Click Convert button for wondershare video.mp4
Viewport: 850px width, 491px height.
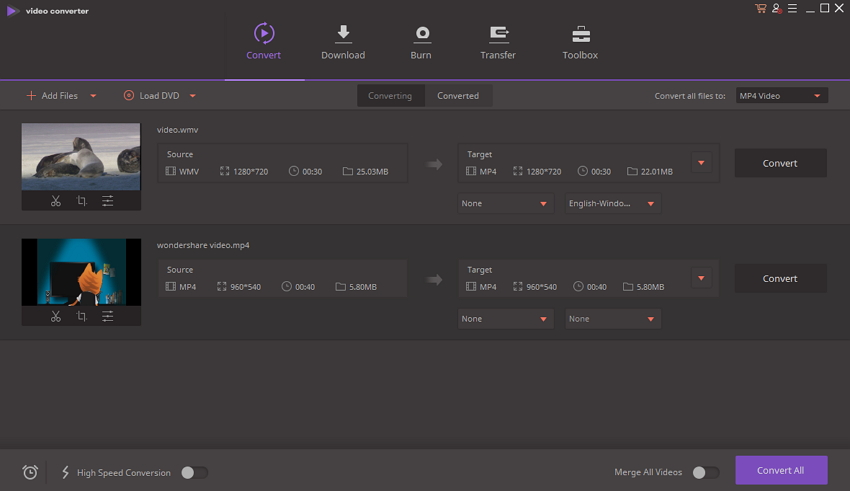pos(781,279)
